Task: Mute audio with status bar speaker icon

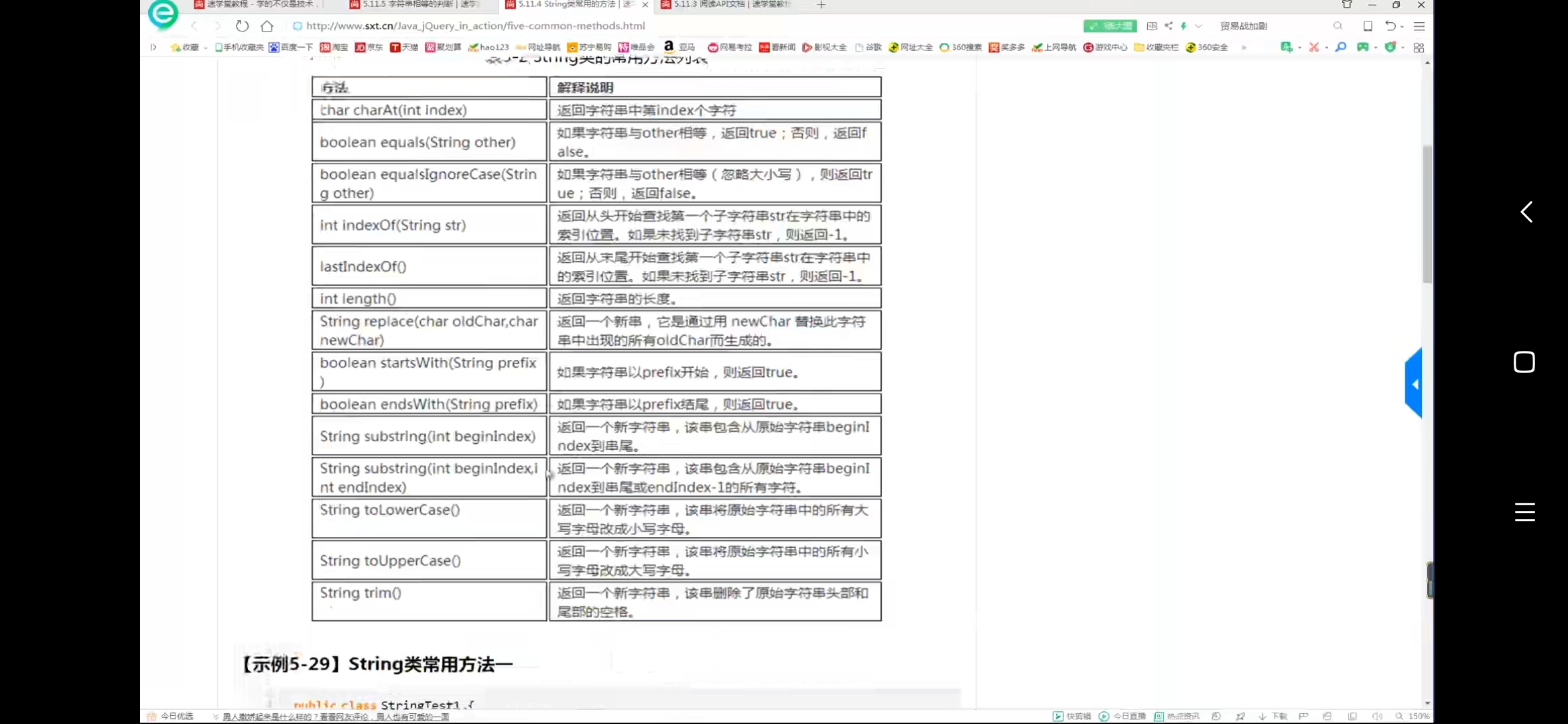Action: 1379,716
